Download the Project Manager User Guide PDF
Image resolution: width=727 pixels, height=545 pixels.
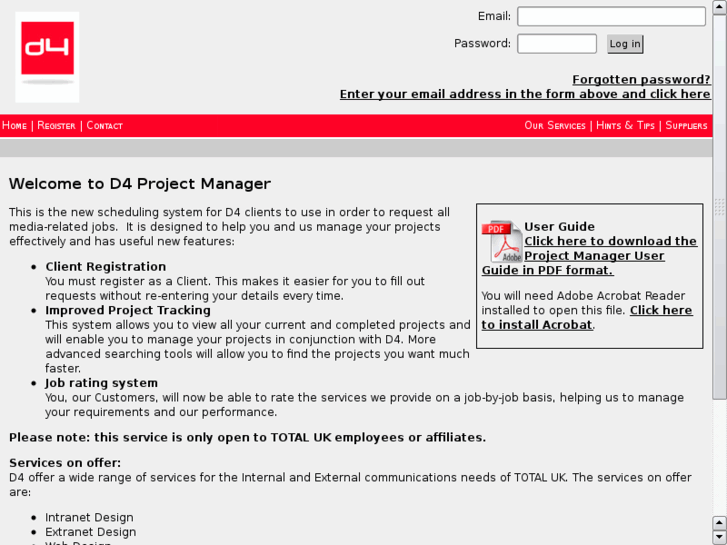pyautogui.click(x=589, y=256)
